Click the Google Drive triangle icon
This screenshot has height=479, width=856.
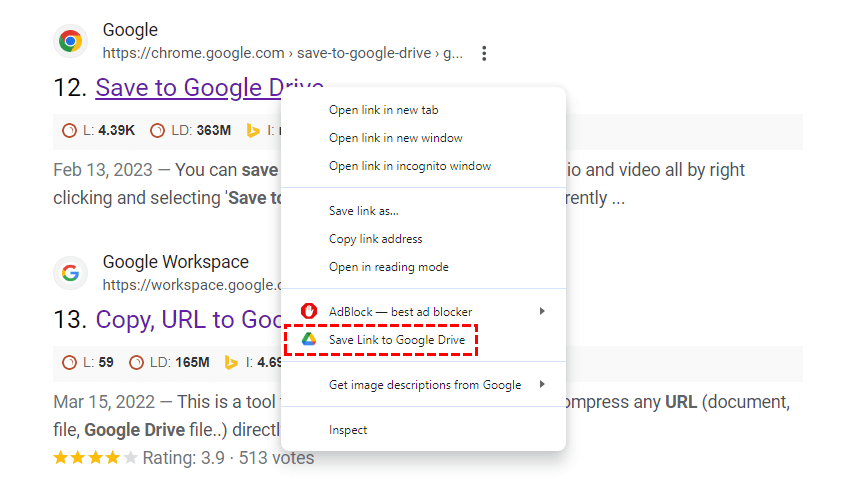(309, 339)
